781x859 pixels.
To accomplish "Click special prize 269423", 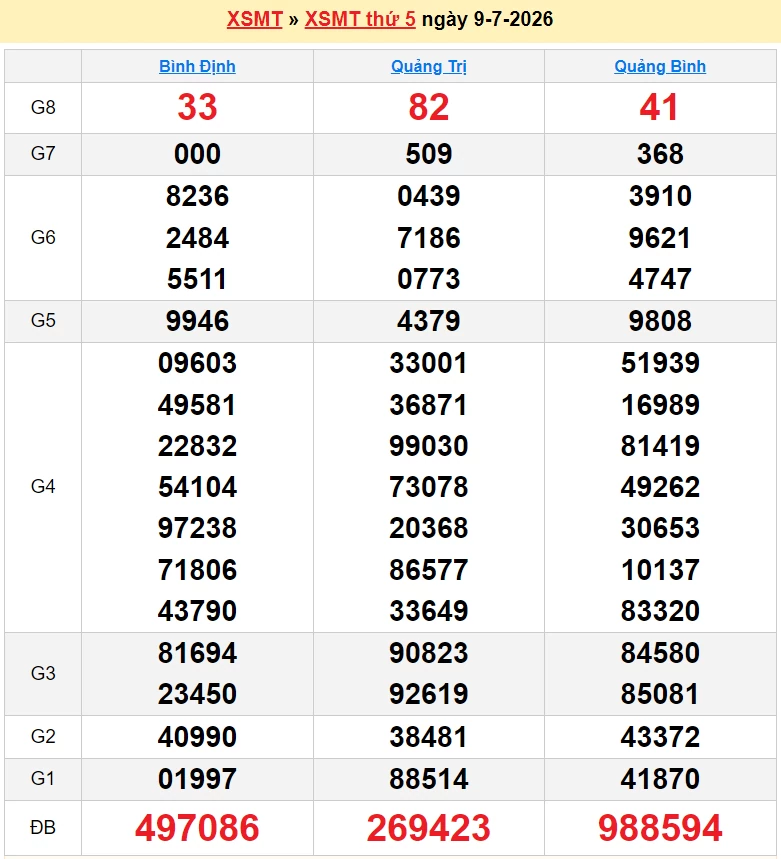I will coord(429,828).
